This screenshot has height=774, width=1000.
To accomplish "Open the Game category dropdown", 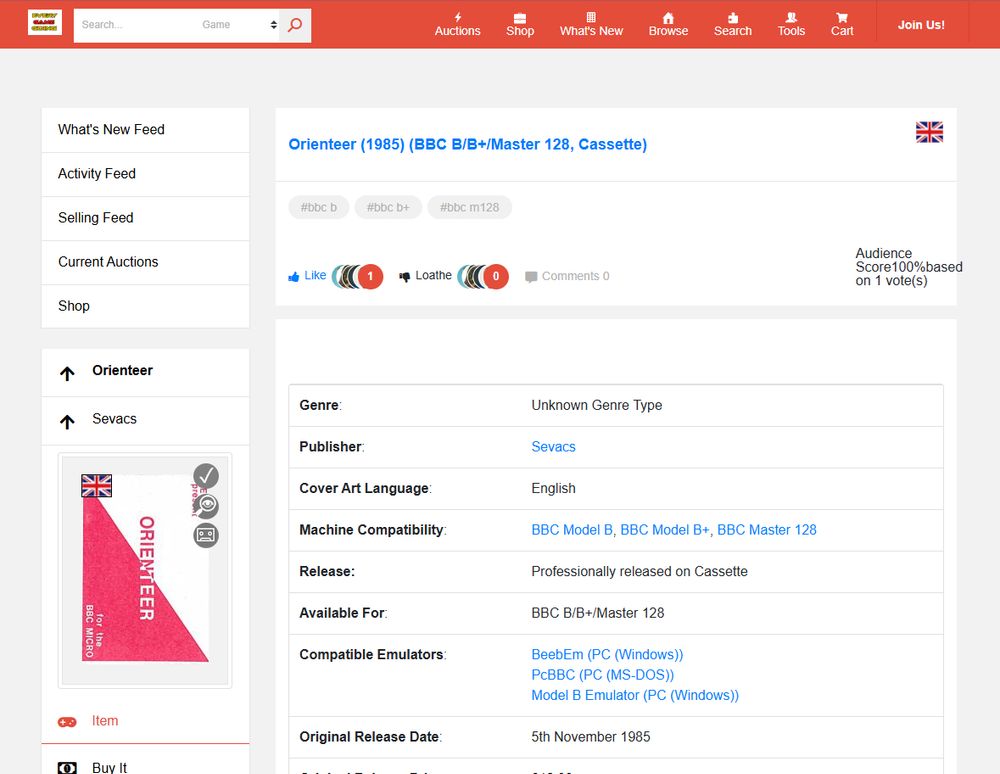I will click(x=238, y=25).
